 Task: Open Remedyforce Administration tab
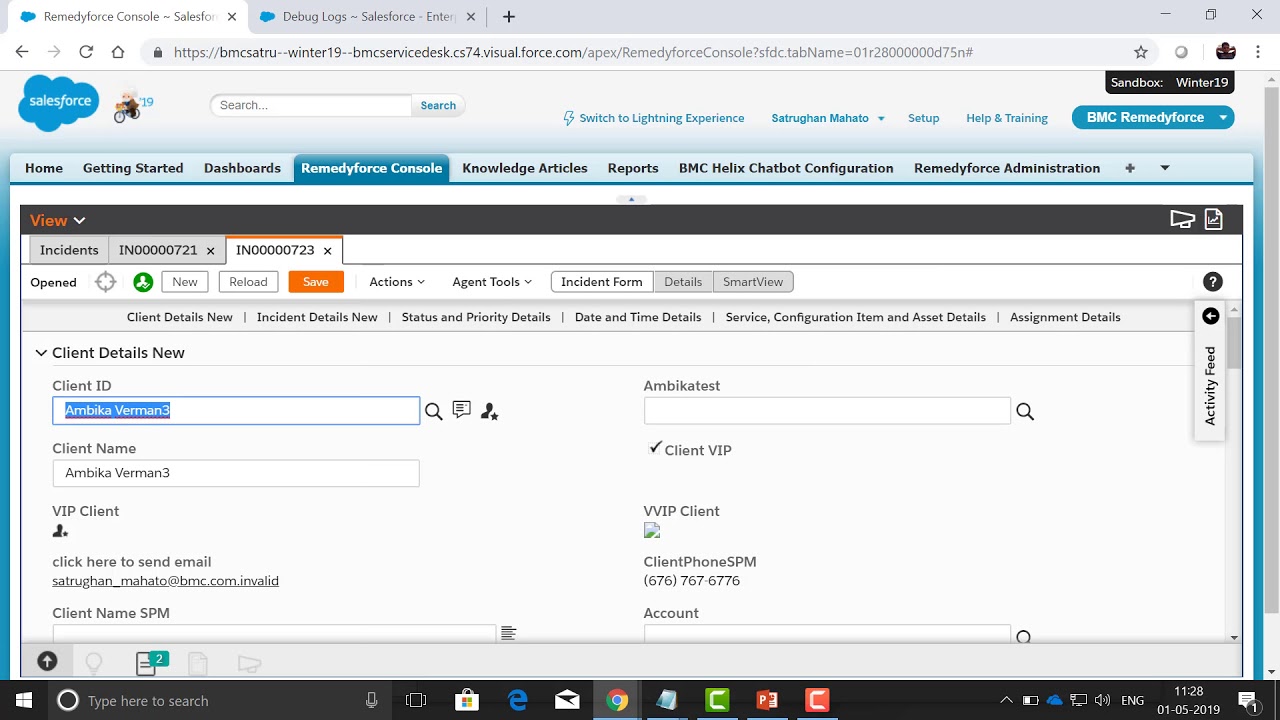point(1007,168)
